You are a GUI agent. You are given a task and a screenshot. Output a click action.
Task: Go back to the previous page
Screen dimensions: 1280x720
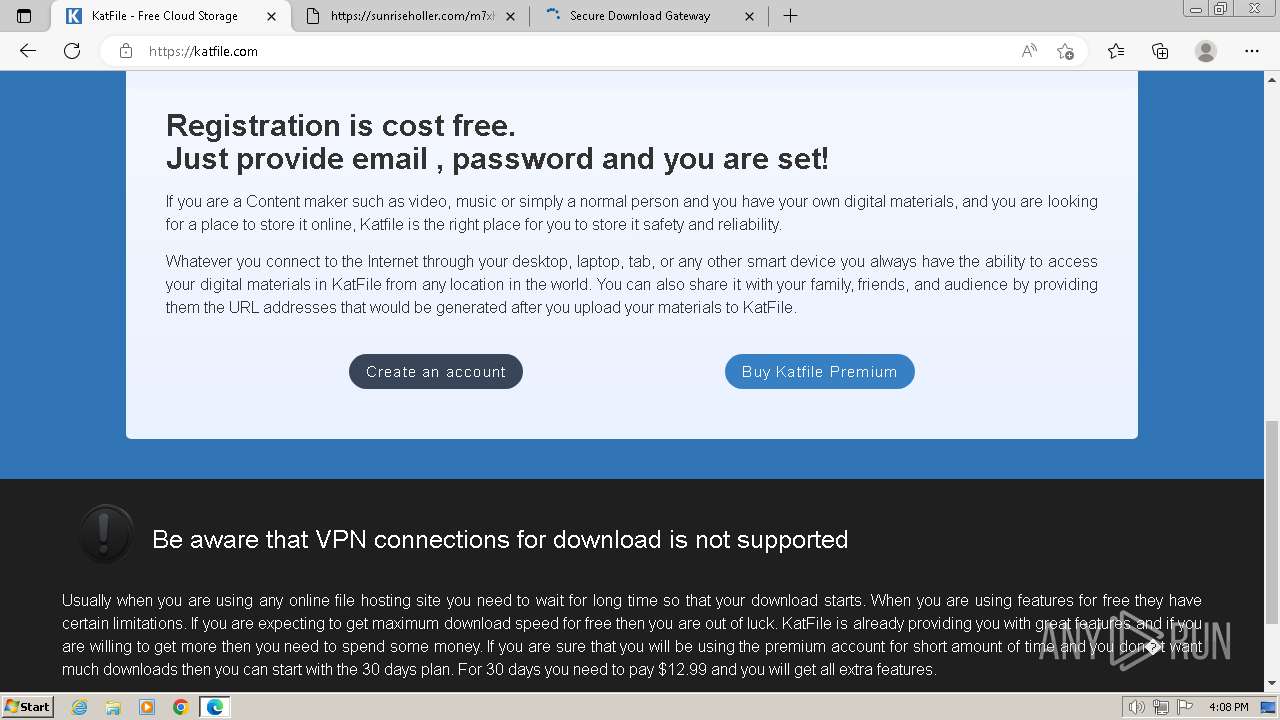coord(28,51)
